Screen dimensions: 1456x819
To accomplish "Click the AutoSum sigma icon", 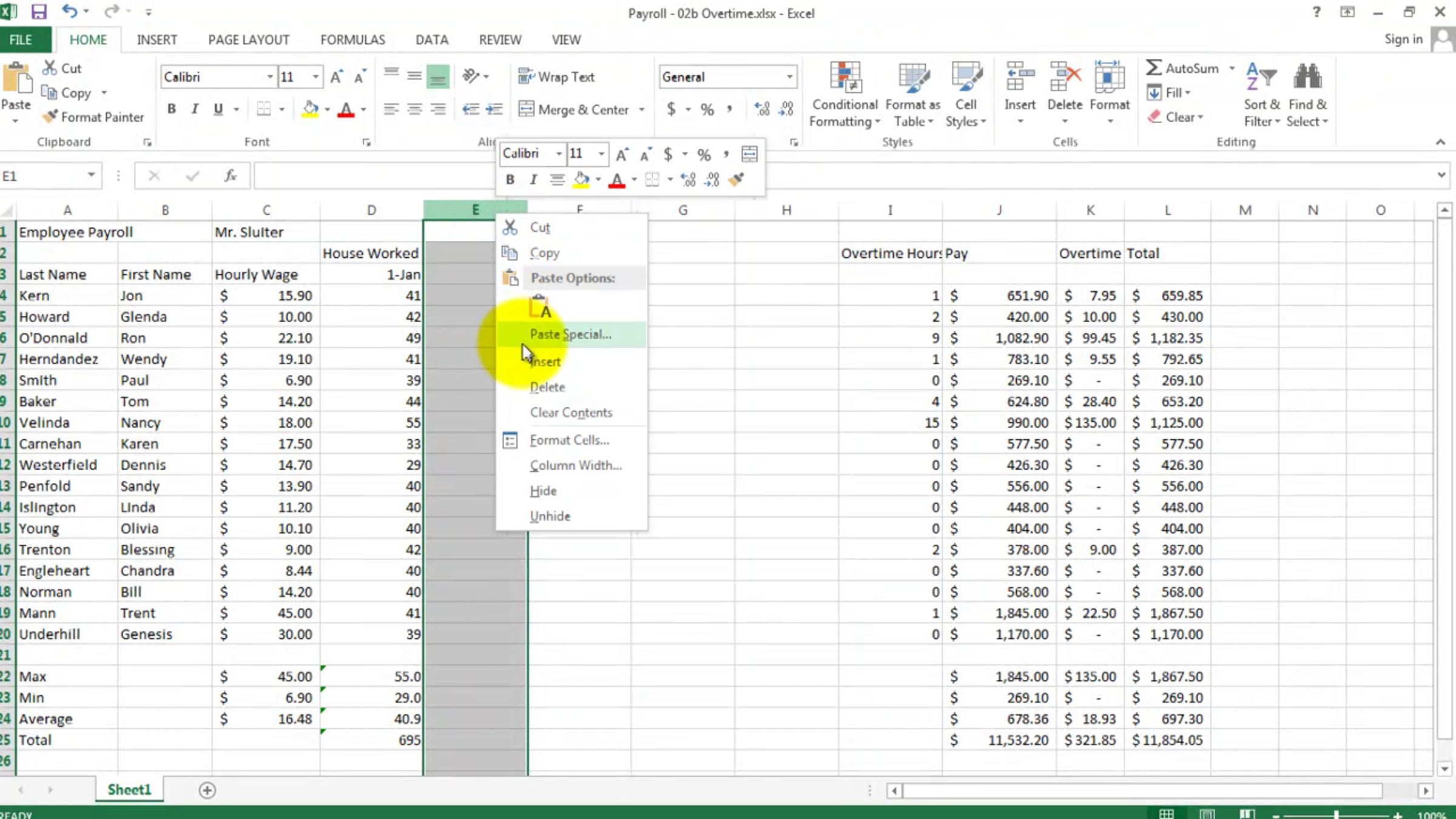I will pos(1154,67).
